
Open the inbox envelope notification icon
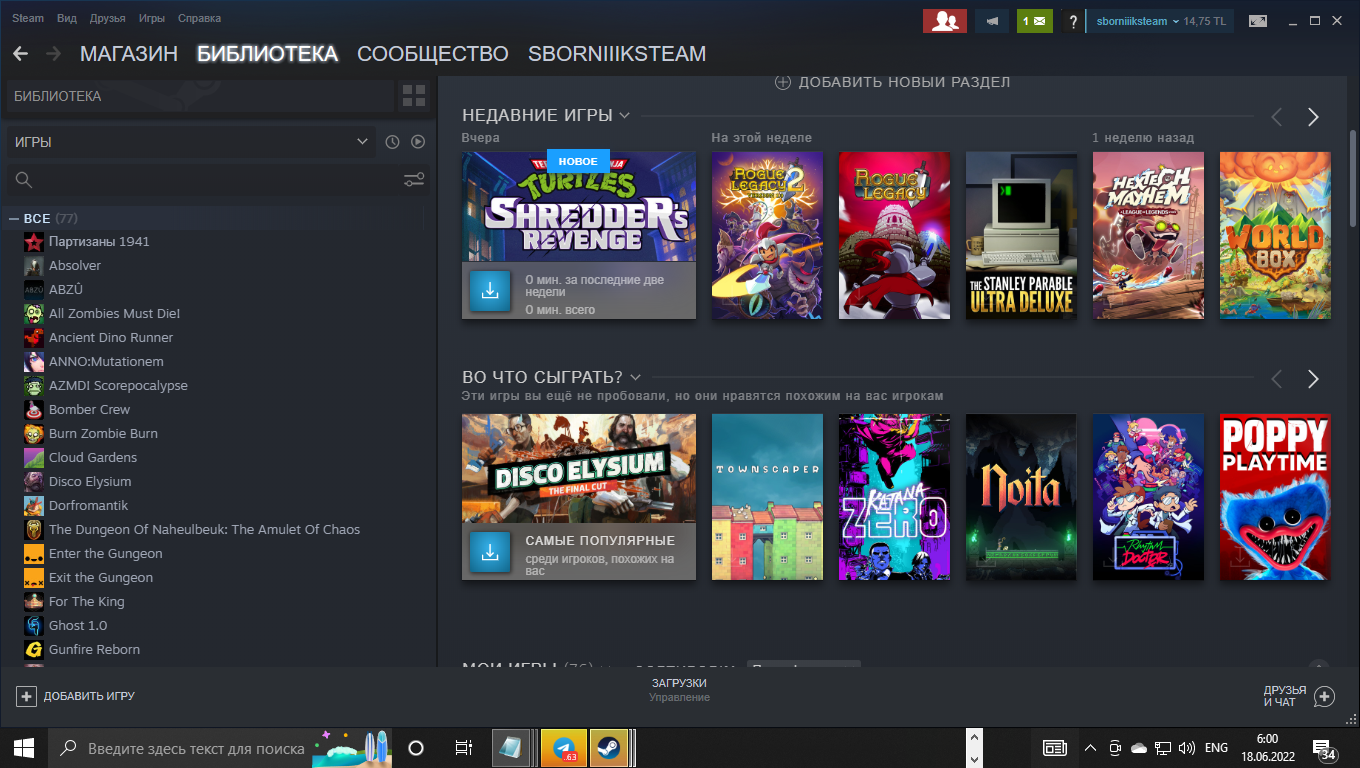click(x=1034, y=21)
